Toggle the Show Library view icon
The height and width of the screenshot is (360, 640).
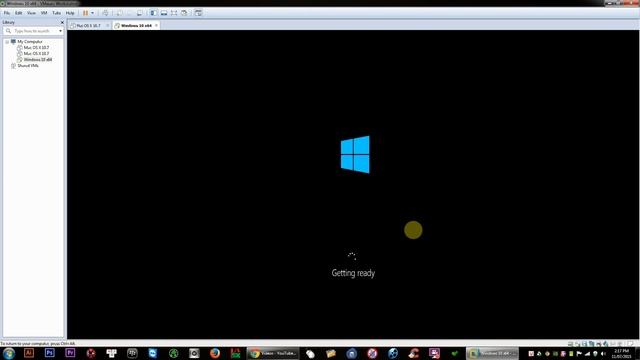(x=153, y=13)
